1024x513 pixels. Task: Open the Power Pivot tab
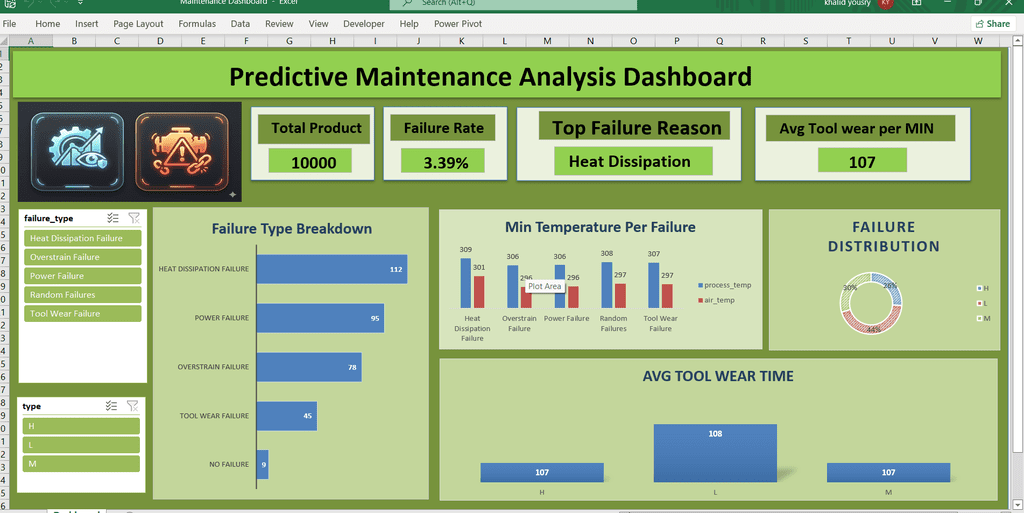(458, 23)
